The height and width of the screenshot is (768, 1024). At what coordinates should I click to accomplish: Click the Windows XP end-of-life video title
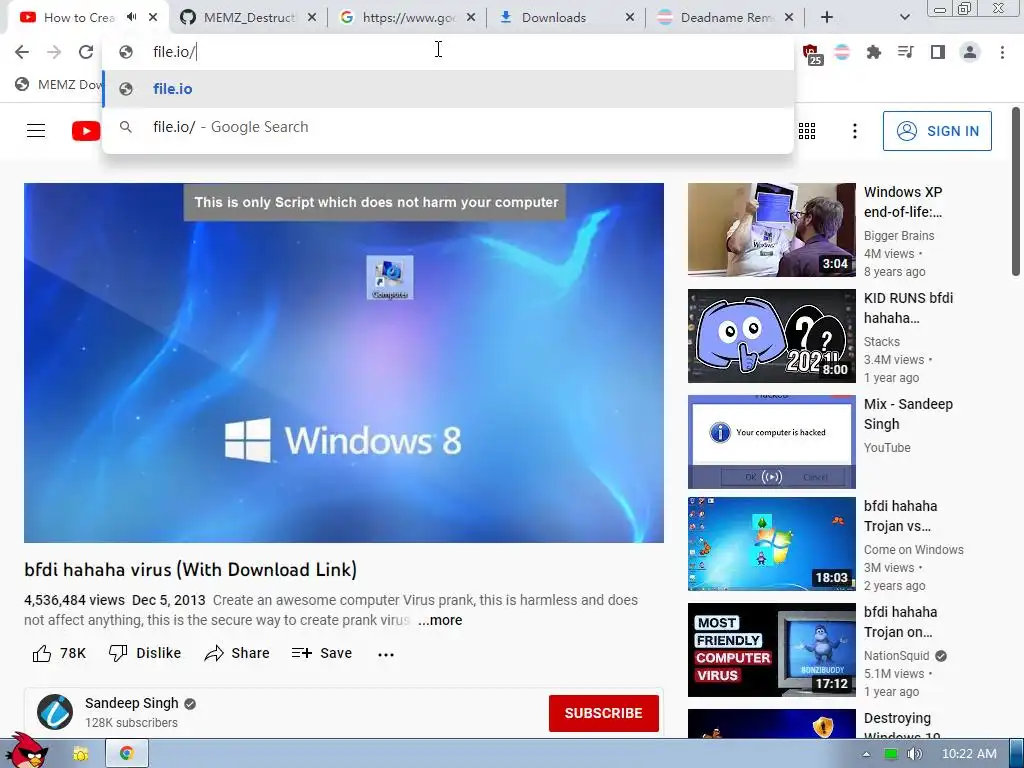tap(903, 202)
